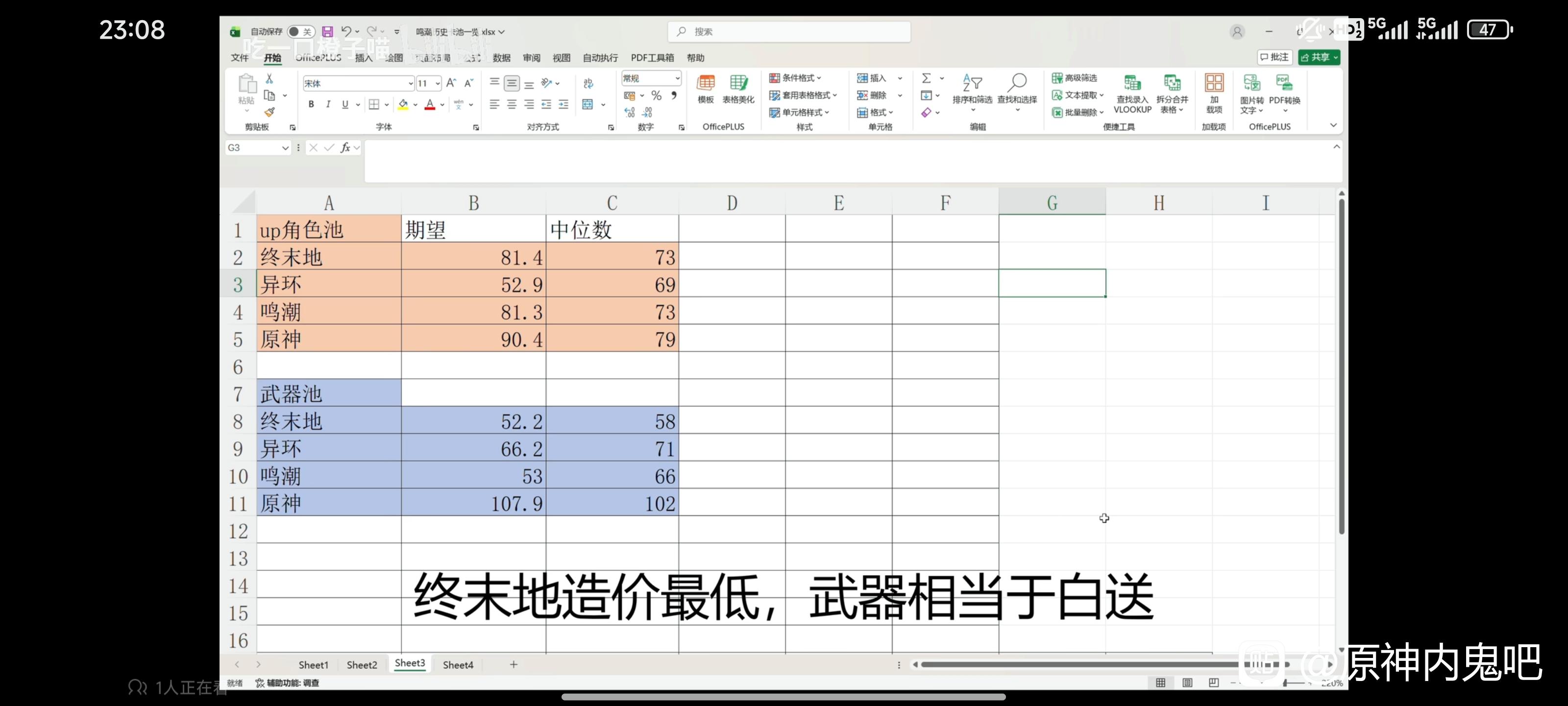Open 排序和筛选 sort and filter
This screenshot has width=1568, height=706.
[x=972, y=93]
